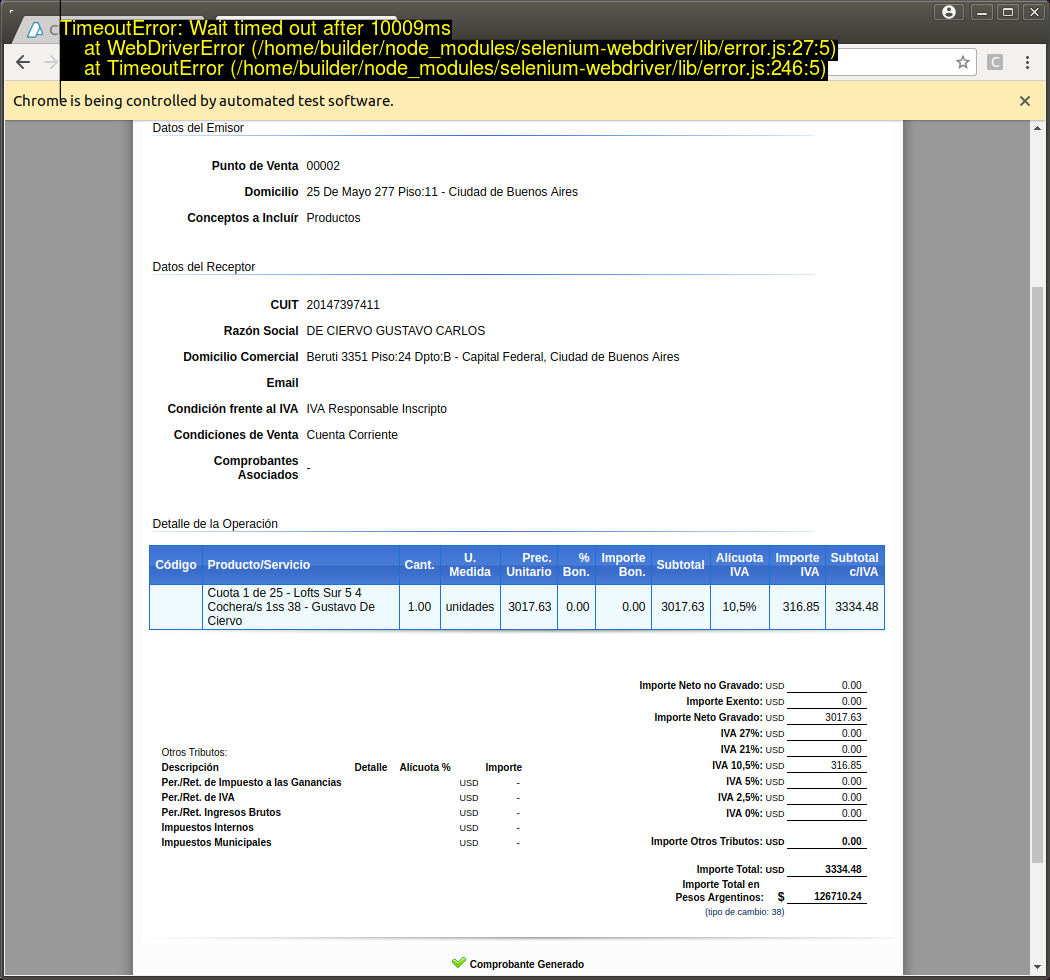This screenshot has height=980, width=1050.
Task: Click the extension icon beside address bar
Action: click(995, 62)
